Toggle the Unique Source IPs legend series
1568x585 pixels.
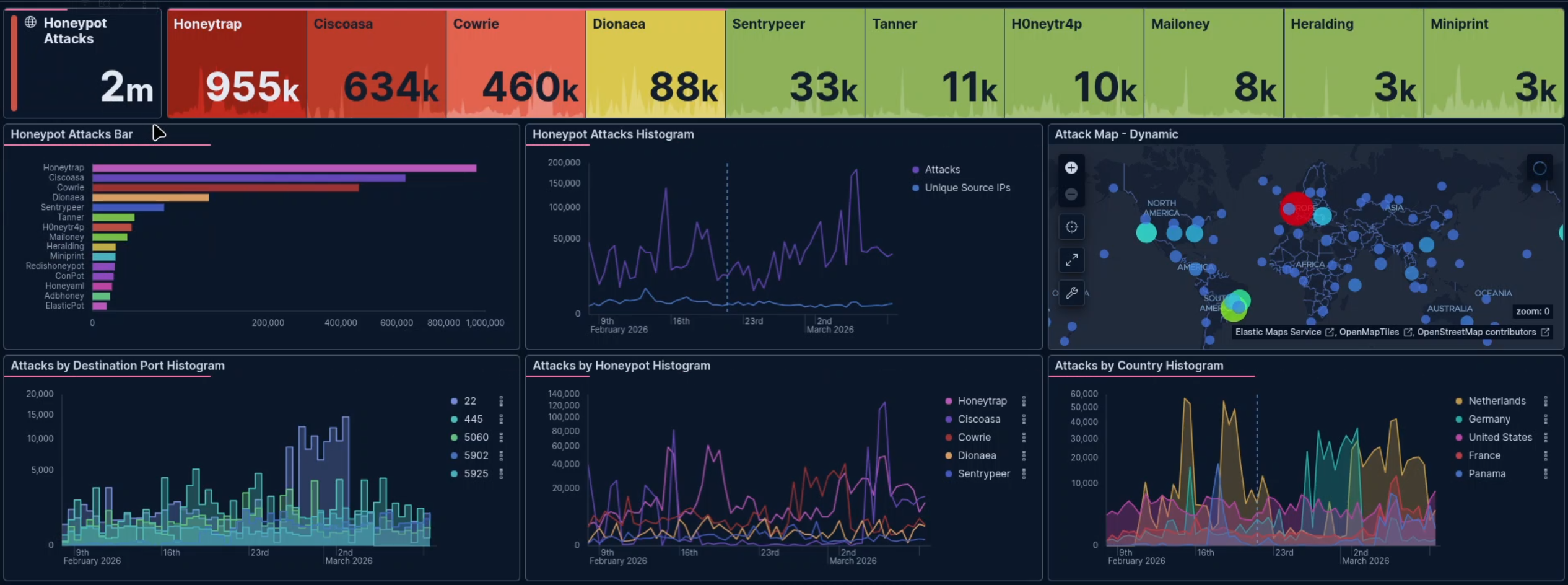point(967,188)
